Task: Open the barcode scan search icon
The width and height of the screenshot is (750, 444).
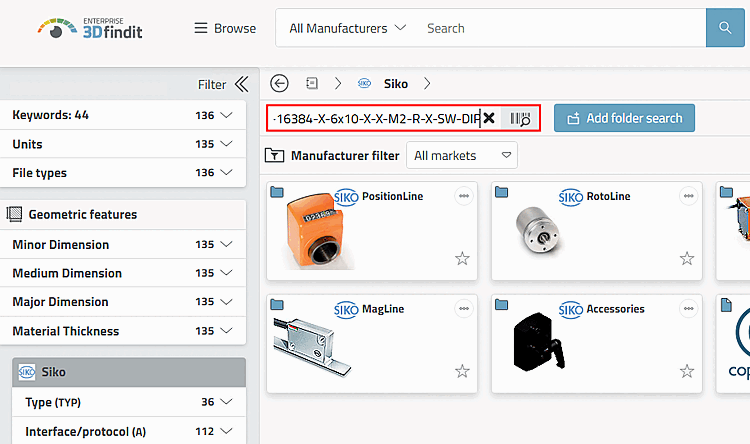Action: (x=520, y=118)
